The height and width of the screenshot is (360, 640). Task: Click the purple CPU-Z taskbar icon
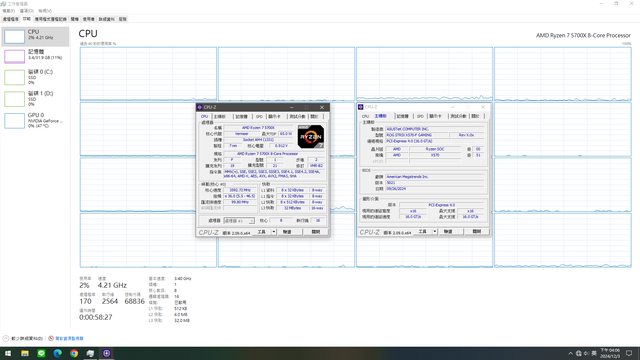pos(107,353)
